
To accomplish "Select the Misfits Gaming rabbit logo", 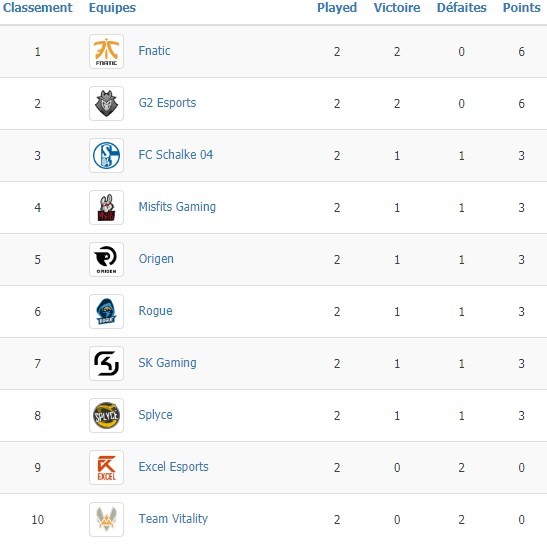I will [x=106, y=208].
